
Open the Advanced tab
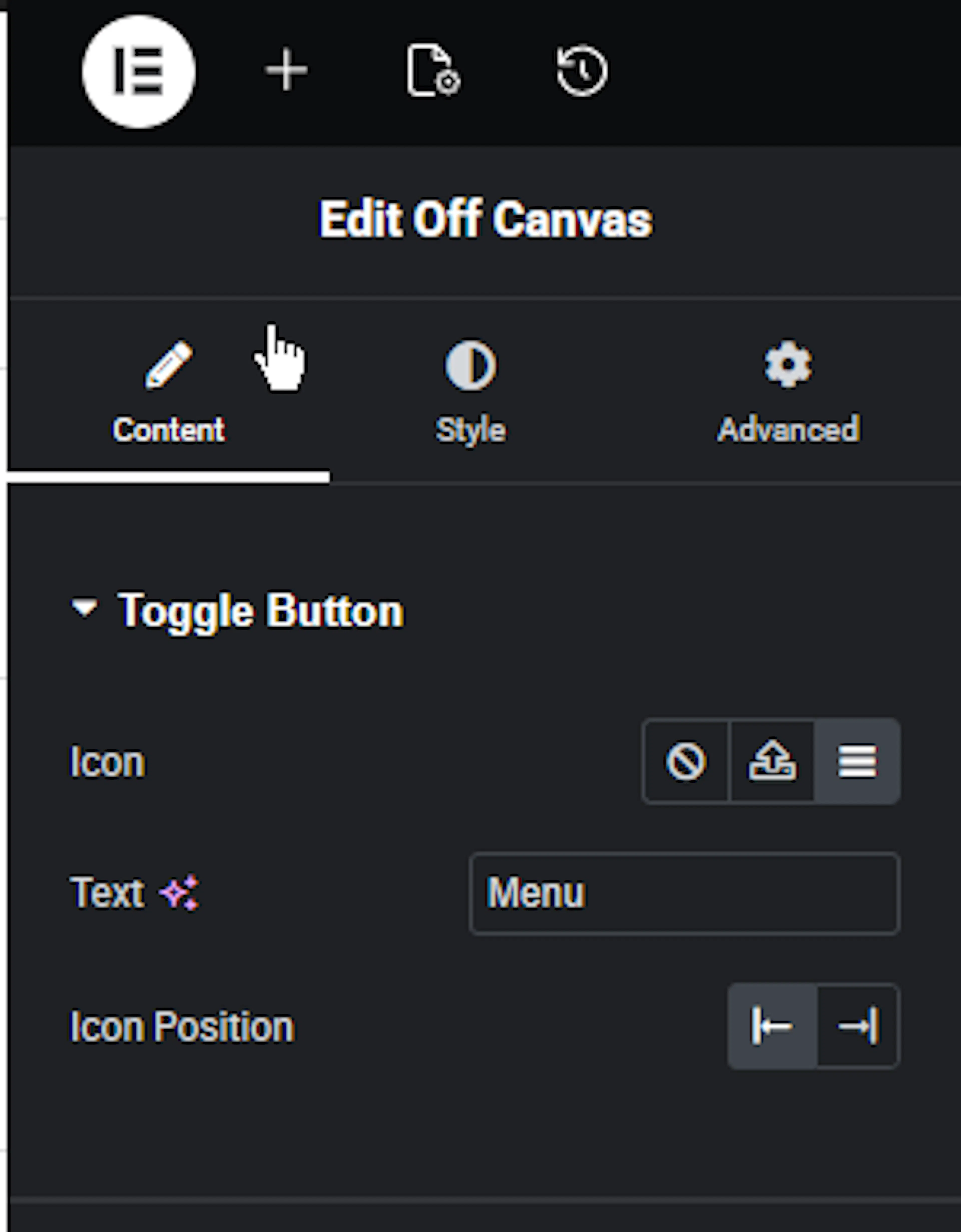pos(788,393)
